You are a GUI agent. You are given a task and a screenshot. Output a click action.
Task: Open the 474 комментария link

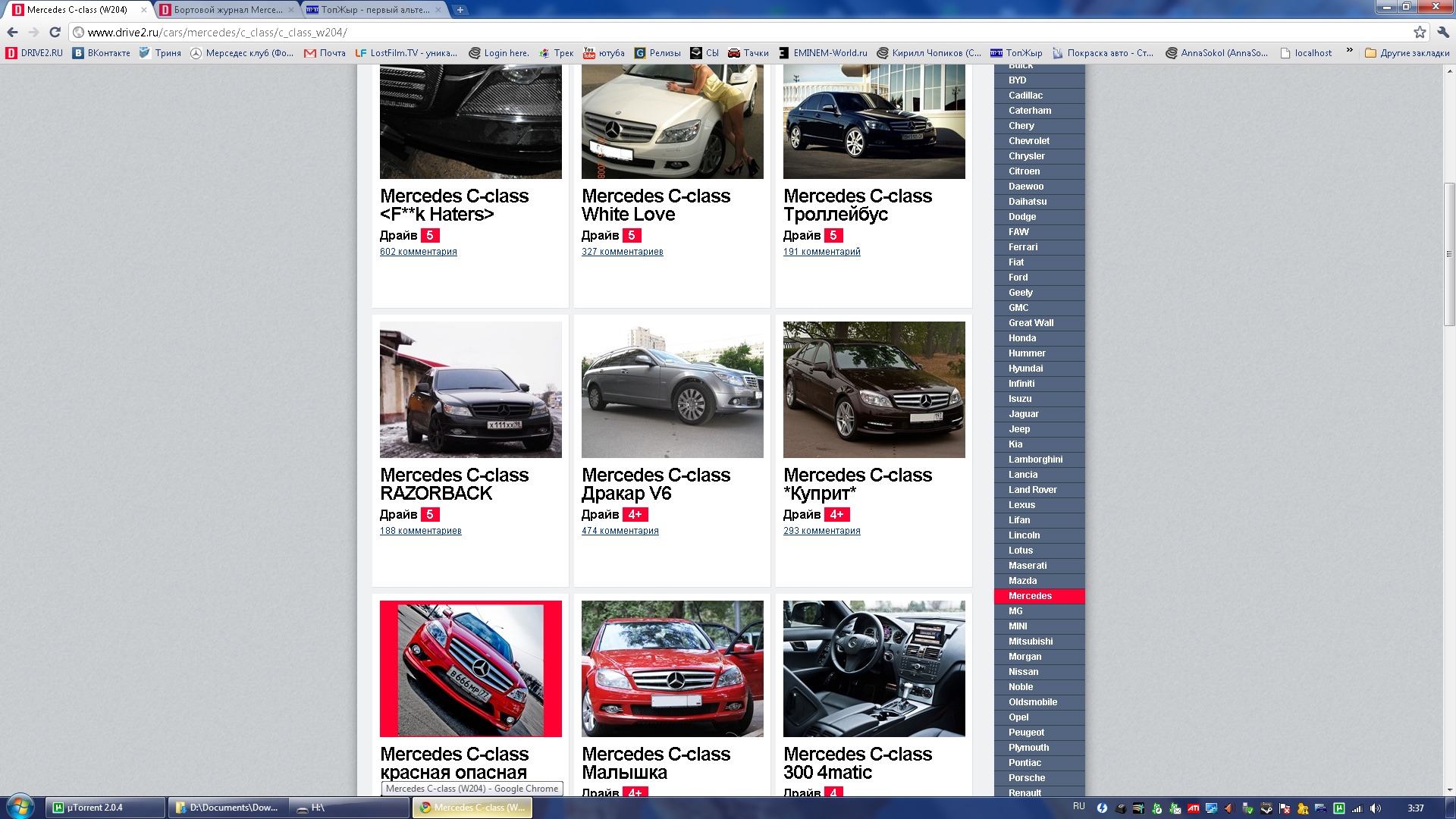click(620, 531)
